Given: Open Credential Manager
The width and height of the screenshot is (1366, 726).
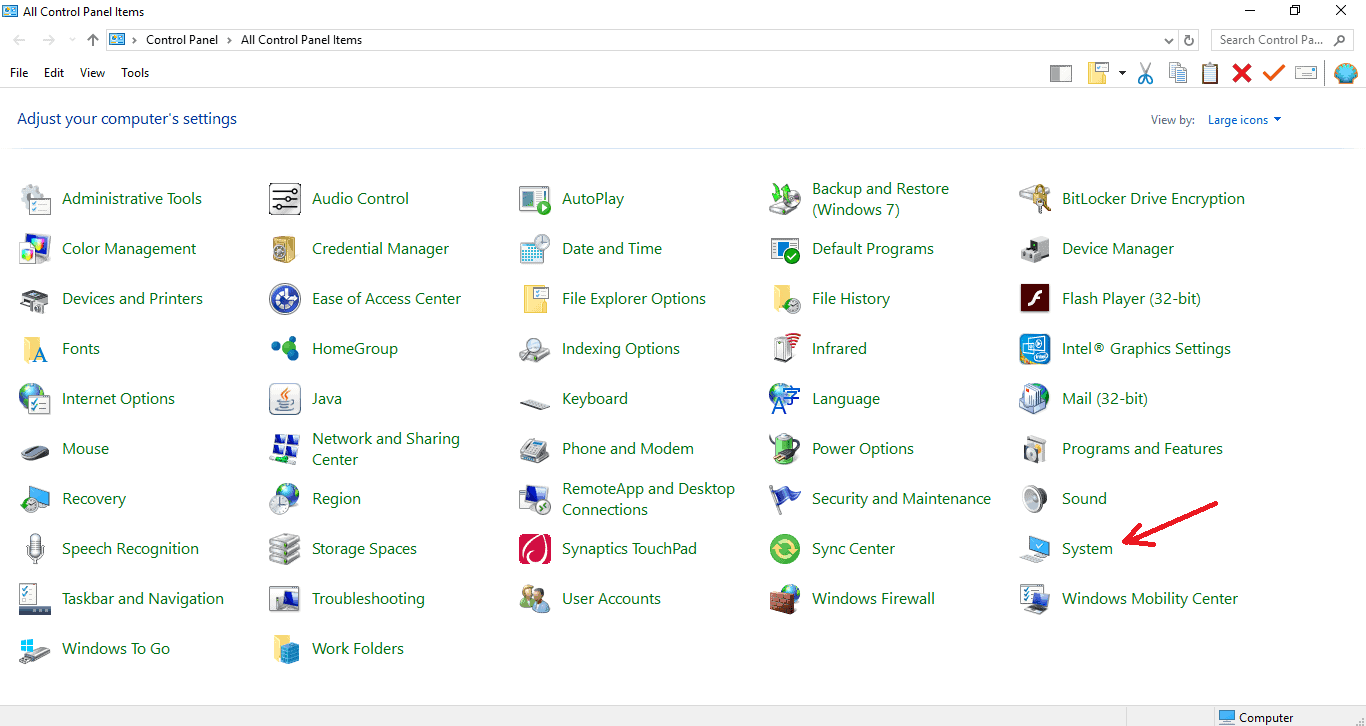Looking at the screenshot, I should click(x=359, y=249).
